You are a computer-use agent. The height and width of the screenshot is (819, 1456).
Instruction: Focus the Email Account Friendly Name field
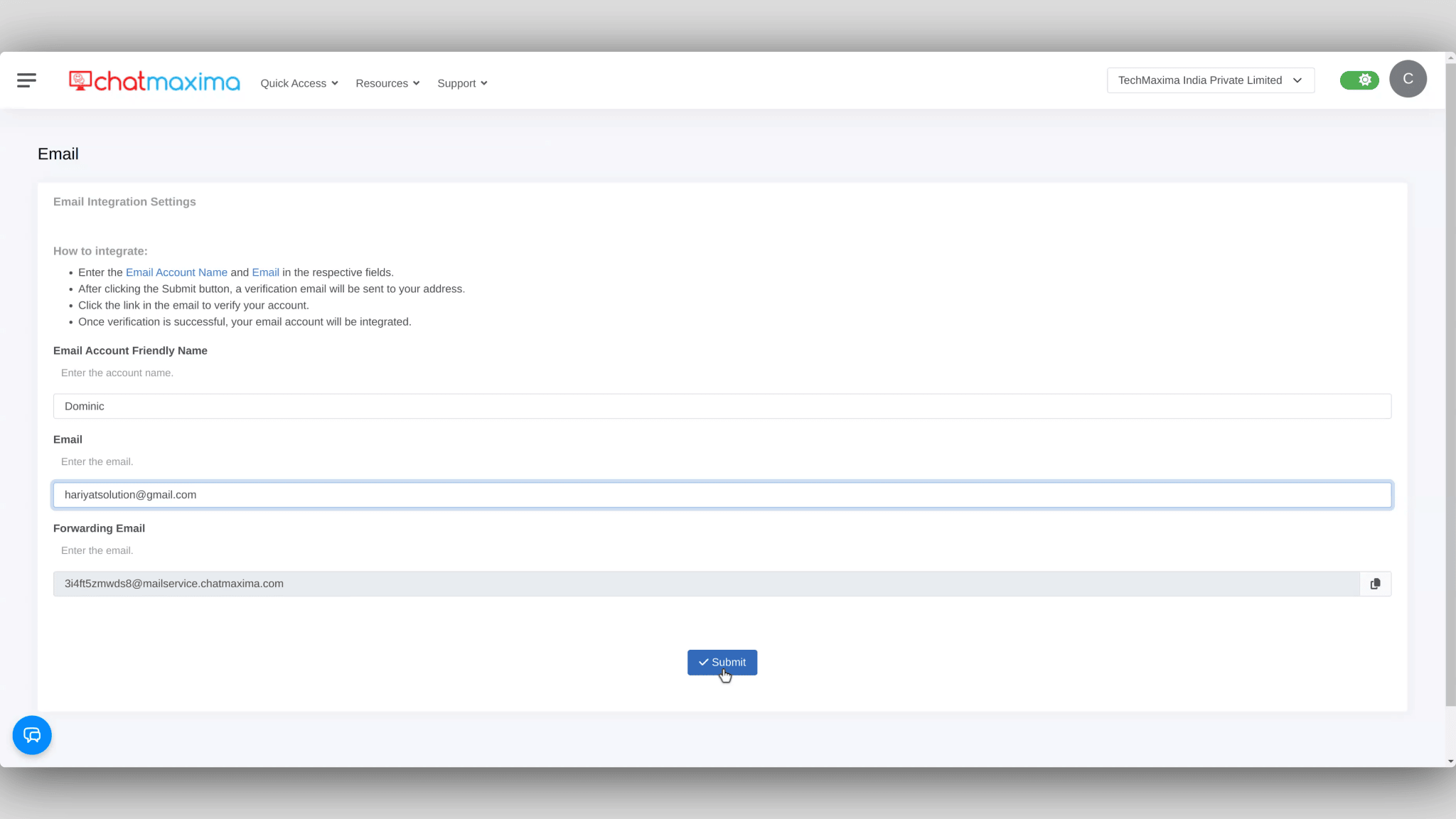pyautogui.click(x=722, y=406)
